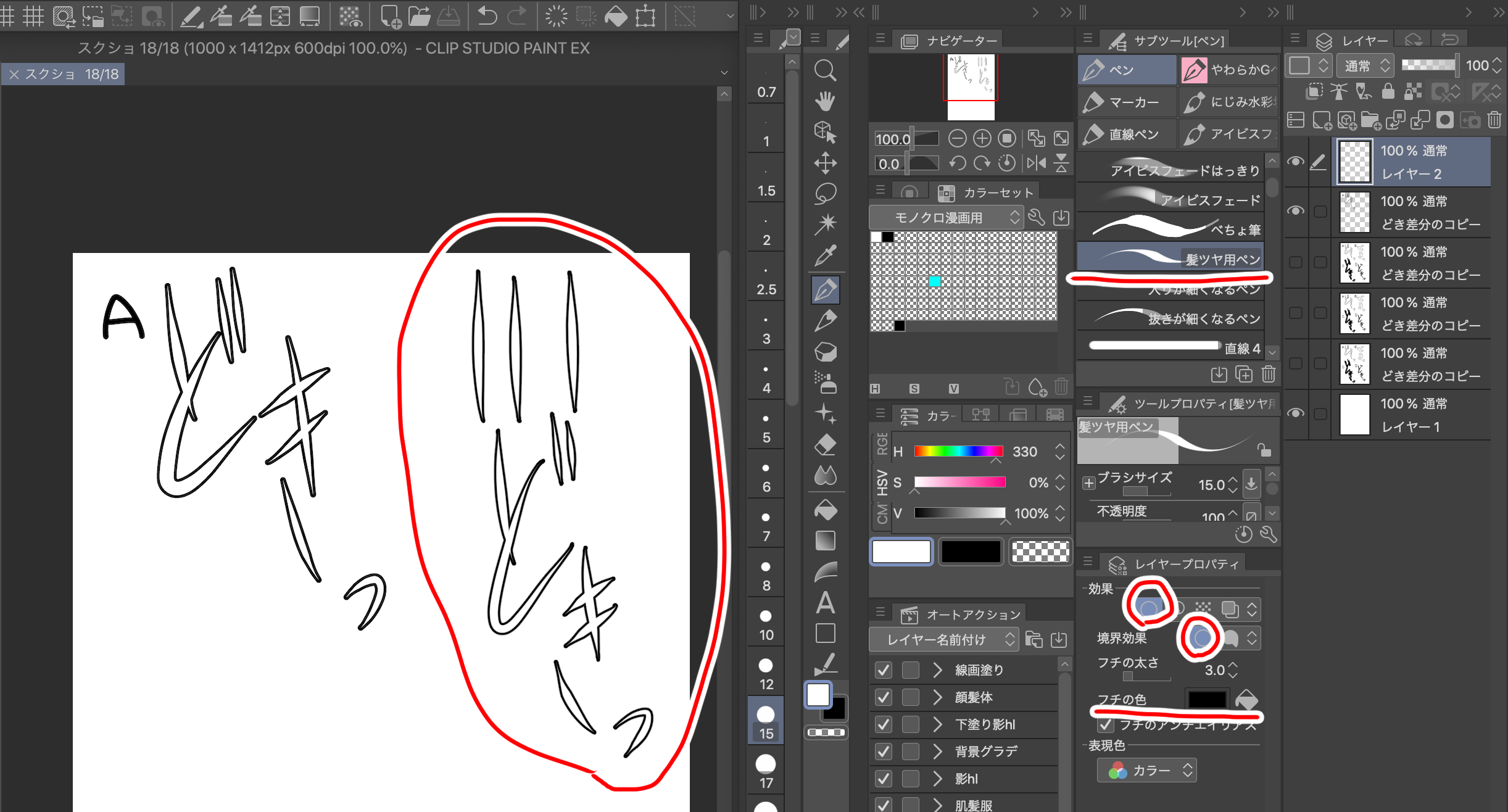
Task: Select the Hand move tool
Action: [825, 101]
